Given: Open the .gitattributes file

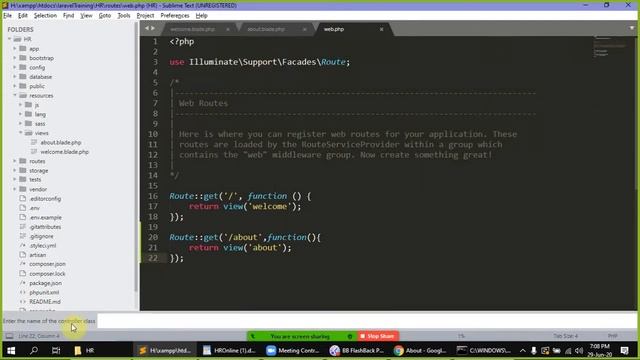Looking at the screenshot, I should (x=45, y=227).
